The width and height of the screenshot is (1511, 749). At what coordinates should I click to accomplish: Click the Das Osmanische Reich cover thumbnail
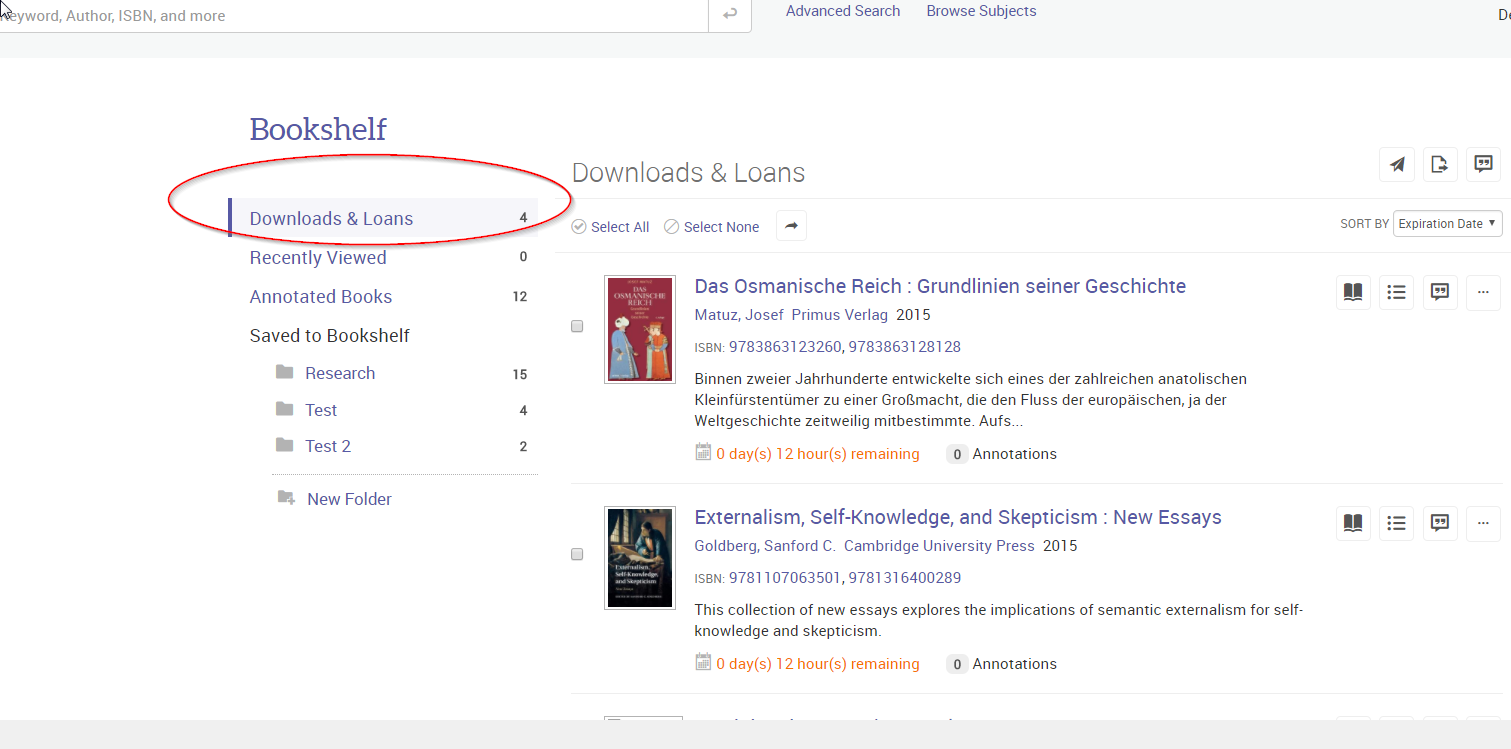click(640, 329)
